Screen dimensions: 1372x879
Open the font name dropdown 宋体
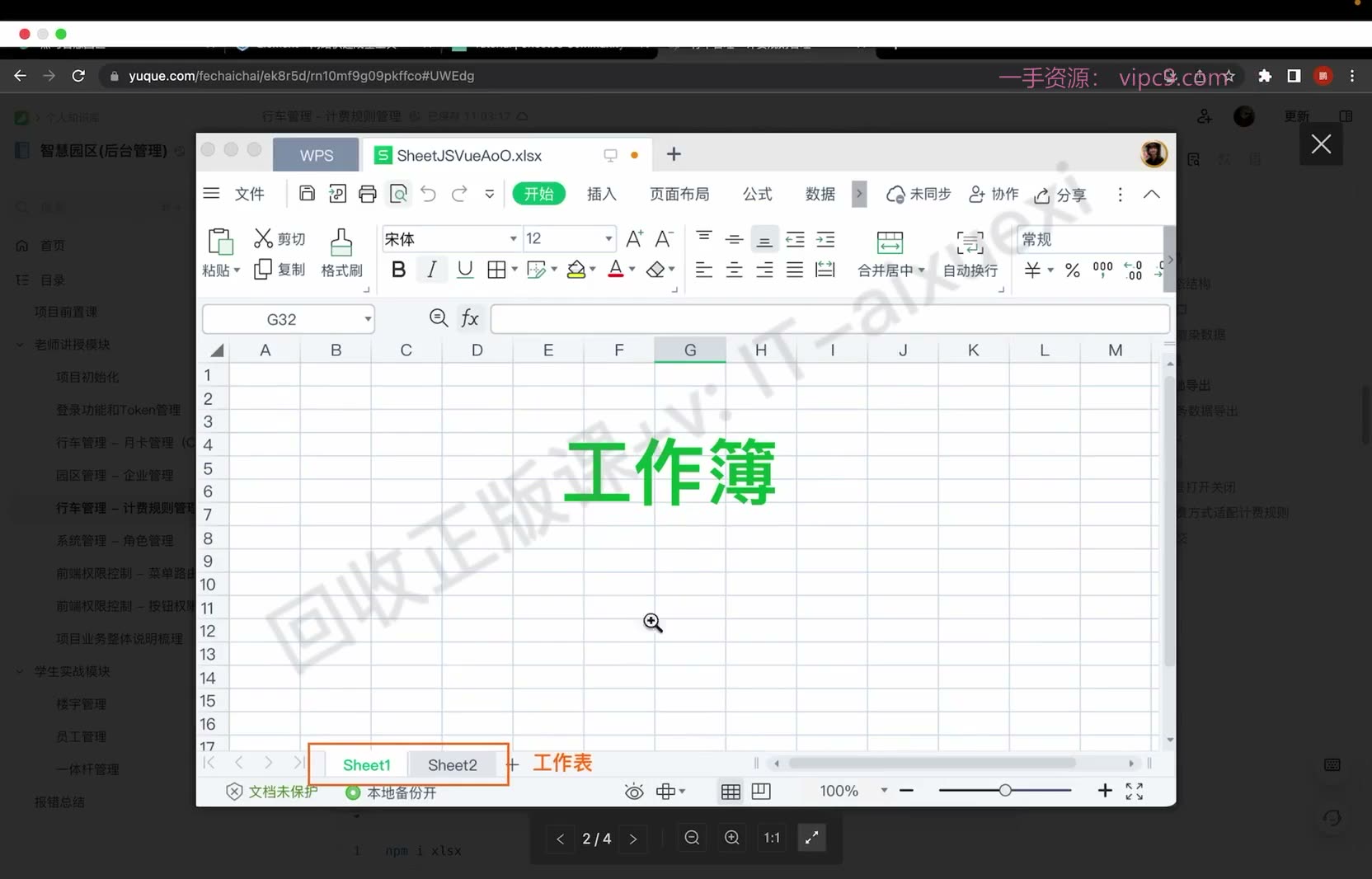(513, 239)
